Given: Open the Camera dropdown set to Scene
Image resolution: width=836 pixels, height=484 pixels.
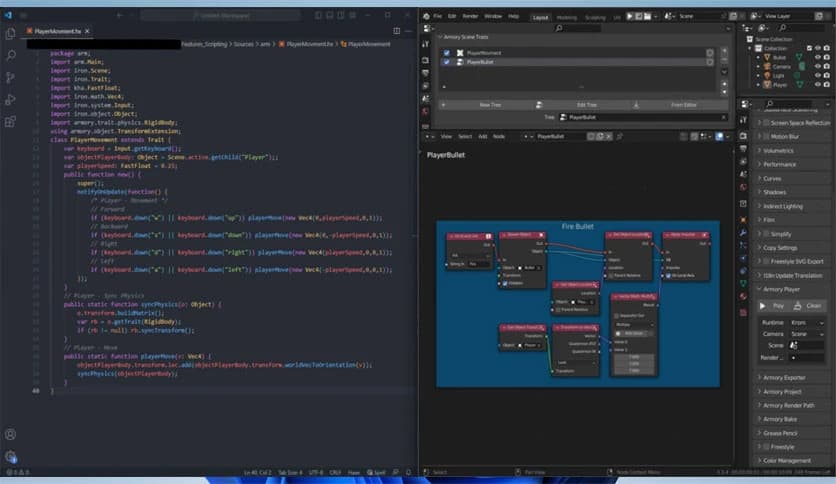Looking at the screenshot, I should point(807,334).
